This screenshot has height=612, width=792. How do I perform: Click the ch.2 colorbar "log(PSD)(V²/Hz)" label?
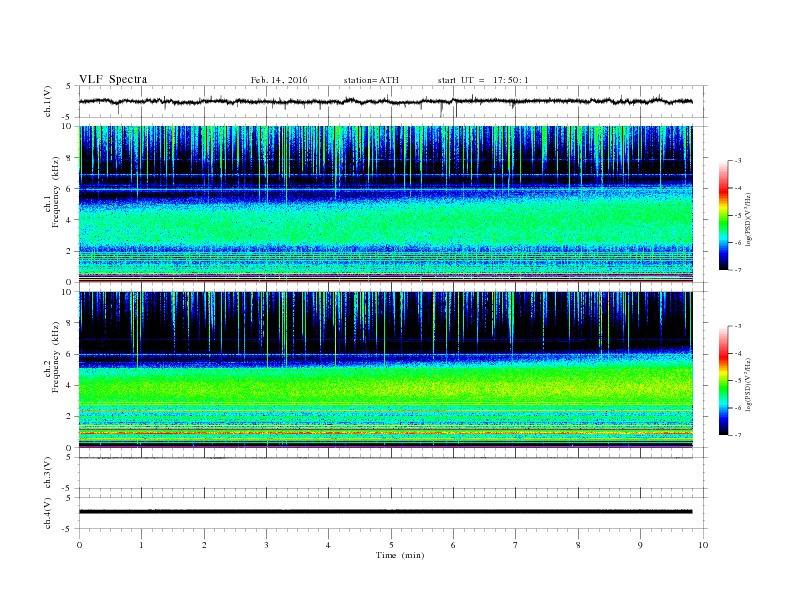748,385
